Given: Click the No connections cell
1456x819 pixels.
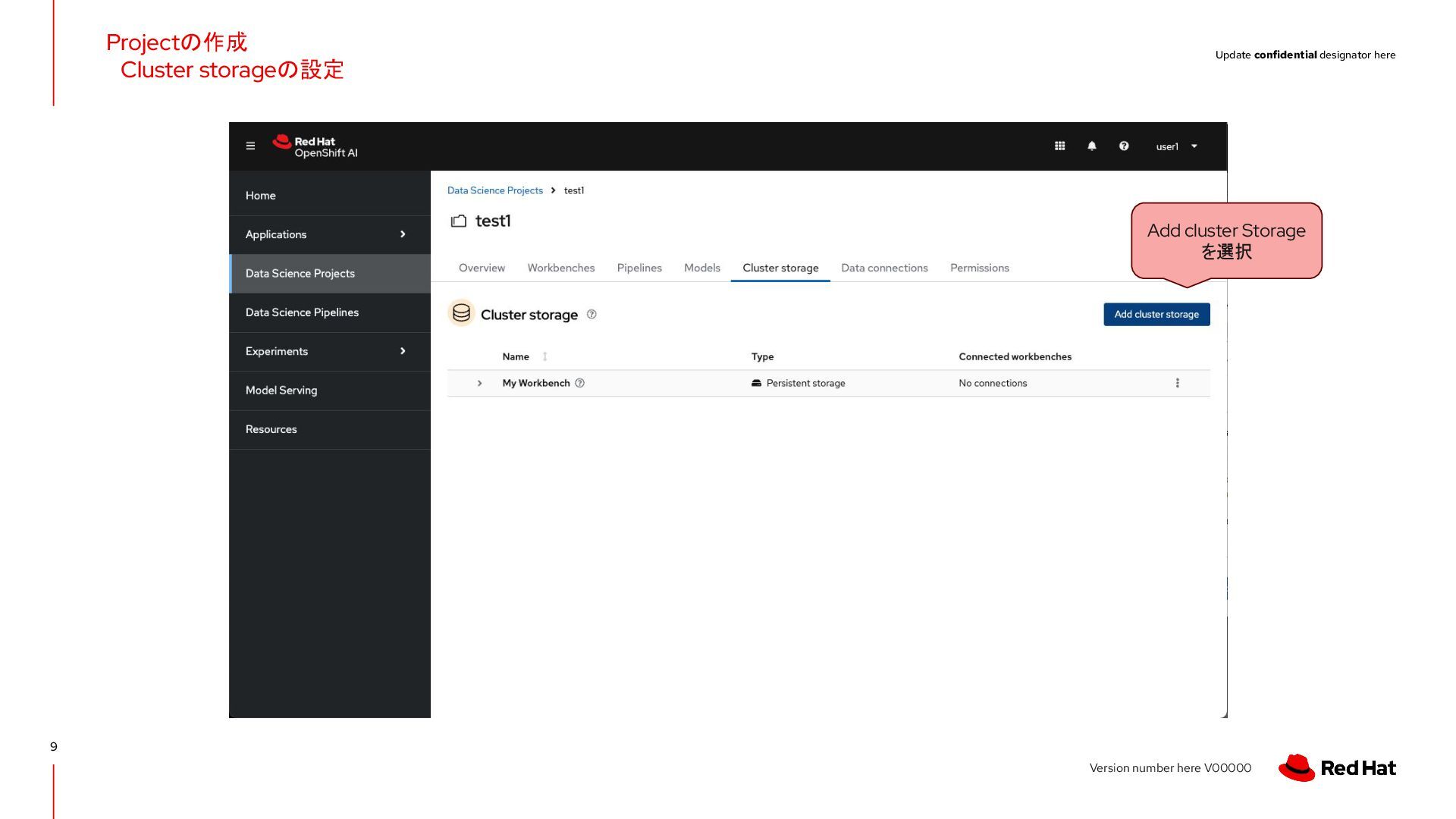Looking at the screenshot, I should 993,383.
